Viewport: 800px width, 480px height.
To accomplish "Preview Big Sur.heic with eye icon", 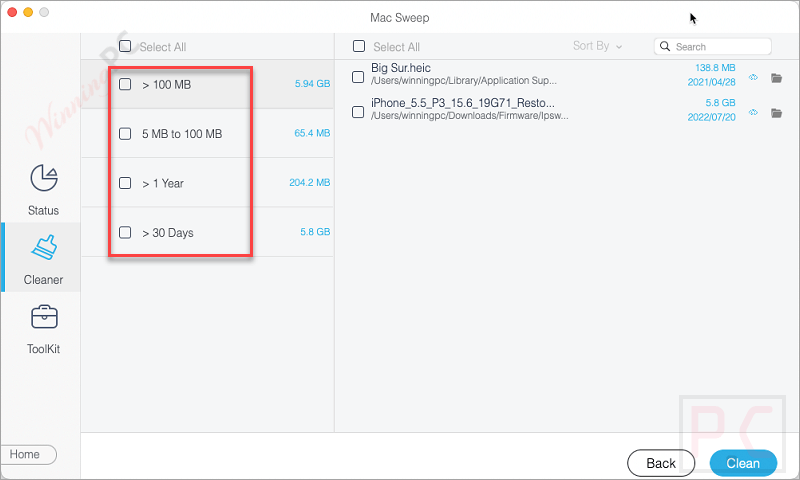I will [x=753, y=78].
